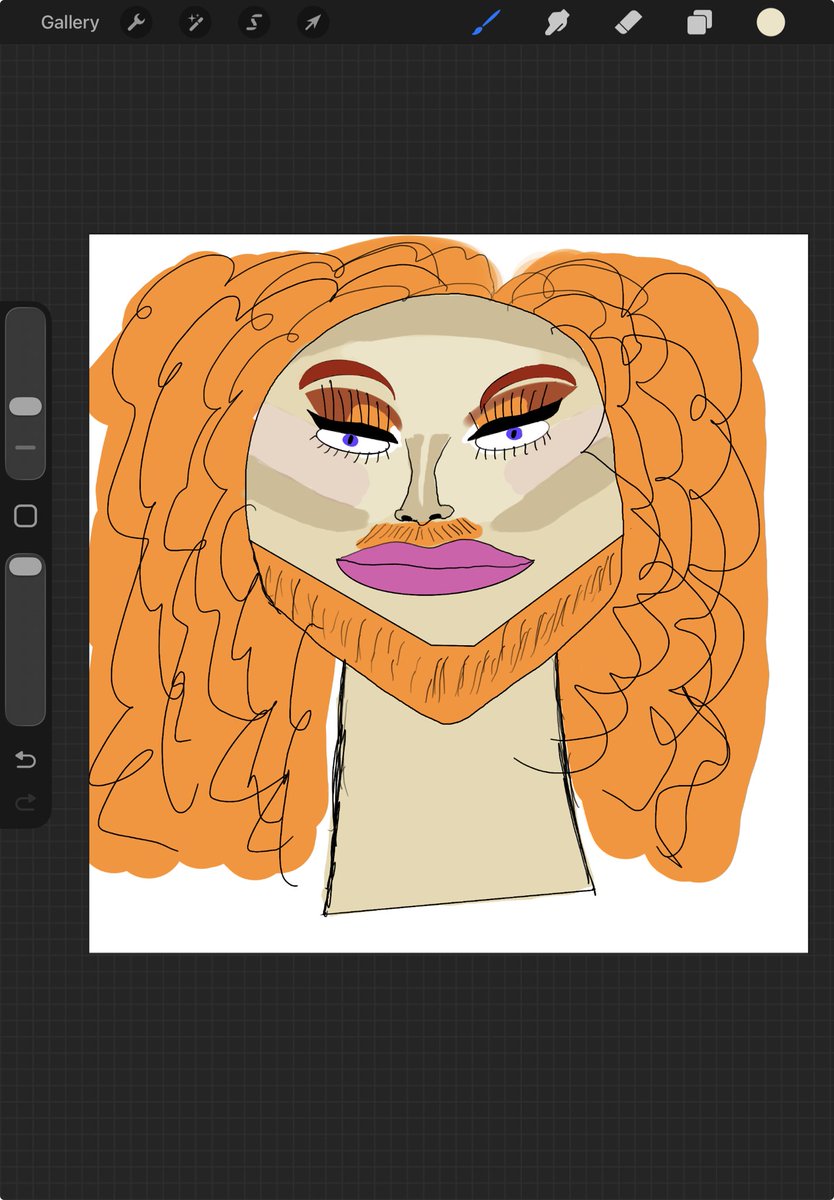Open the active color picker swatch
Image resolution: width=834 pixels, height=1200 pixels.
[x=771, y=22]
